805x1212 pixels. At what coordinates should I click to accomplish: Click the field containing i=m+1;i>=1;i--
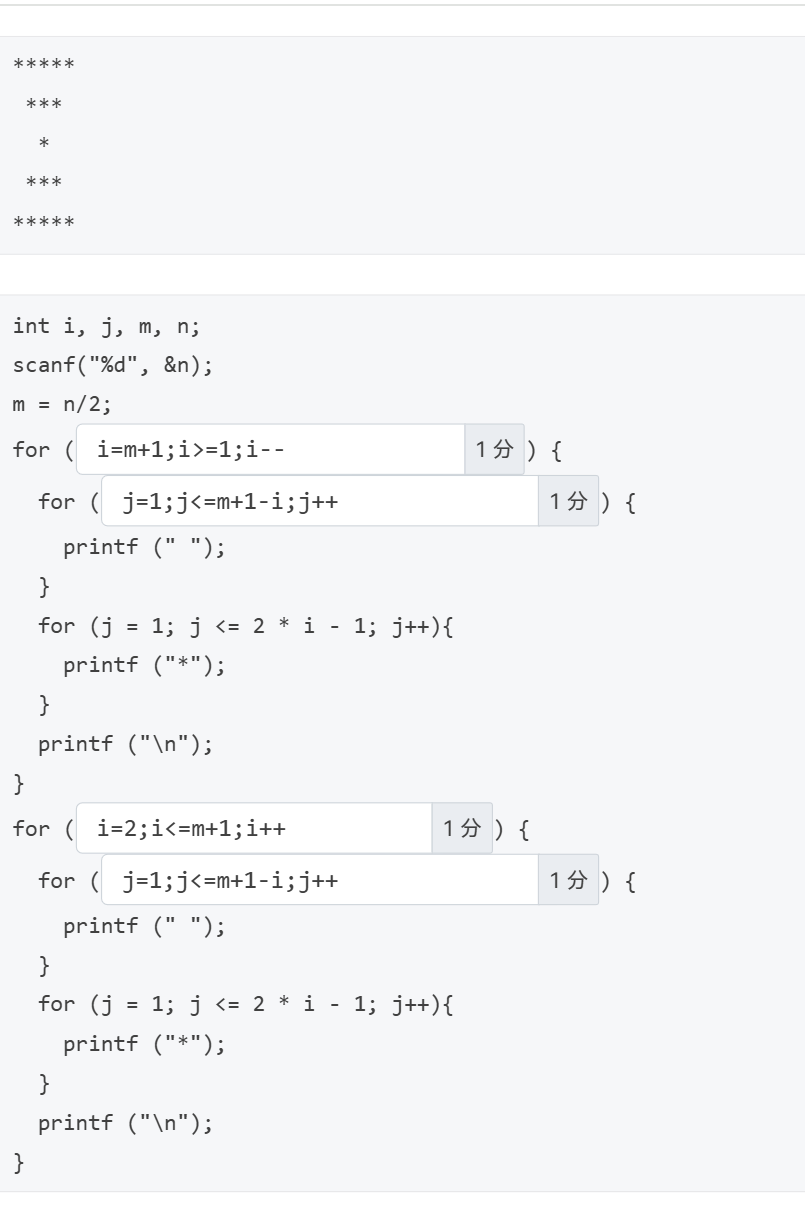[x=270, y=449]
